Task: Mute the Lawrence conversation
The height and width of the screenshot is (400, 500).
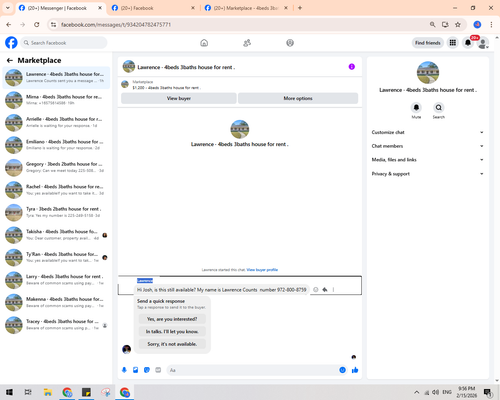Action: (416, 108)
